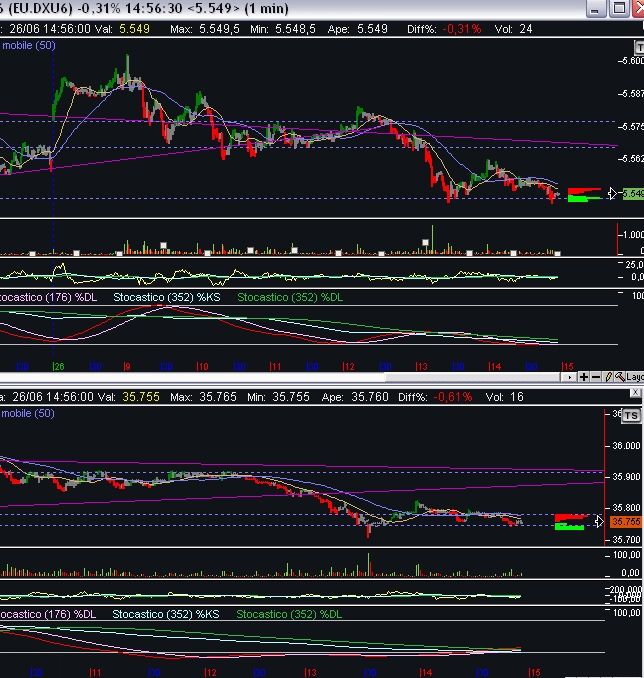Image resolution: width=644 pixels, height=678 pixels.
Task: Click the 35.900 level on the lower price axis
Action: 626,477
